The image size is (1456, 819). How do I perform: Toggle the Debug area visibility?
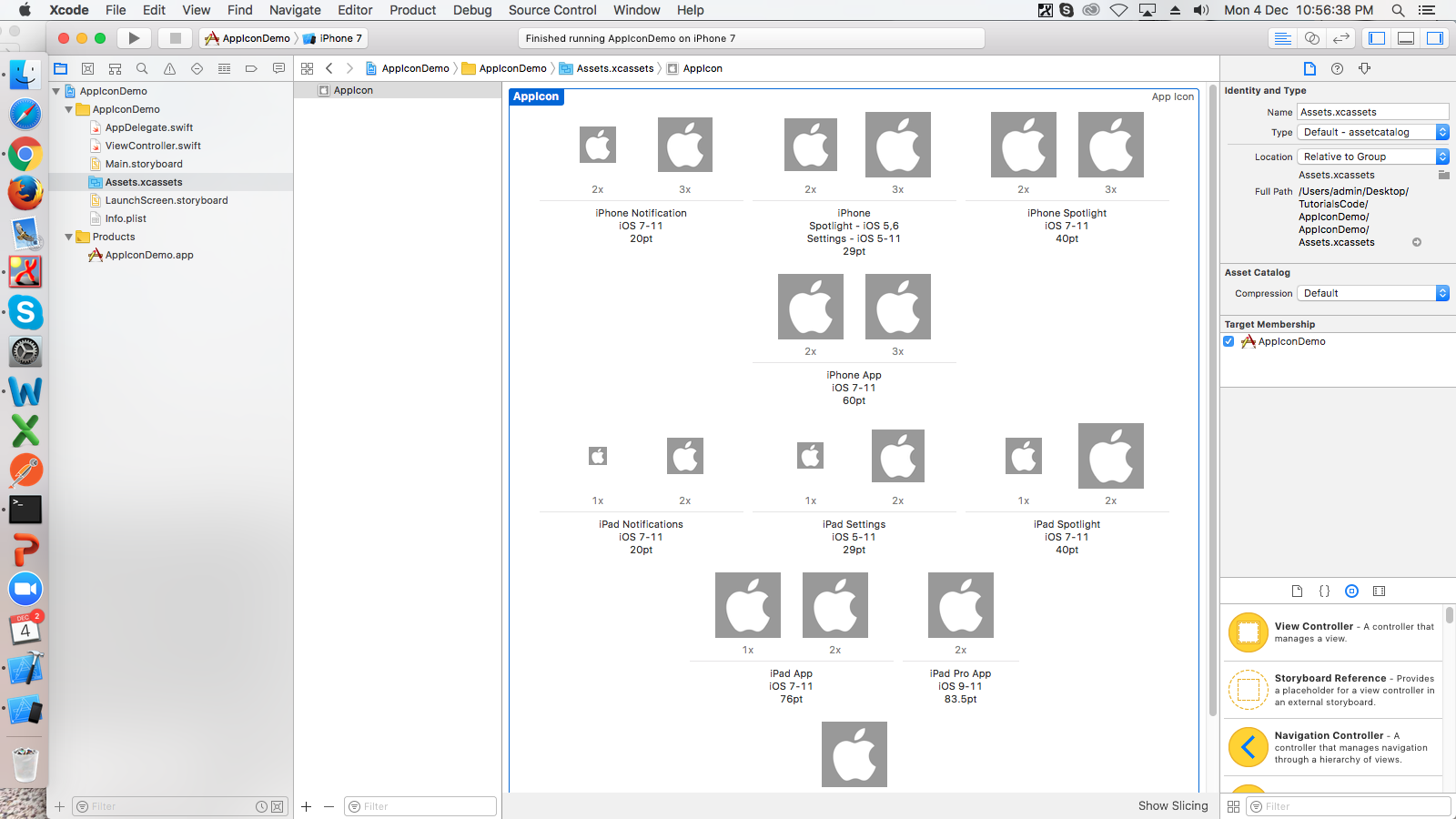coord(1406,38)
